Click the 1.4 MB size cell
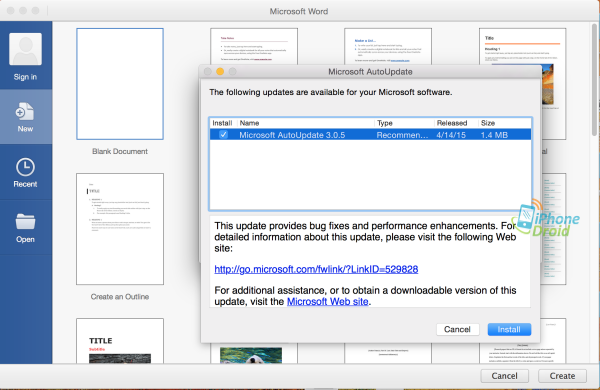This screenshot has height=390, width=600. 494,135
